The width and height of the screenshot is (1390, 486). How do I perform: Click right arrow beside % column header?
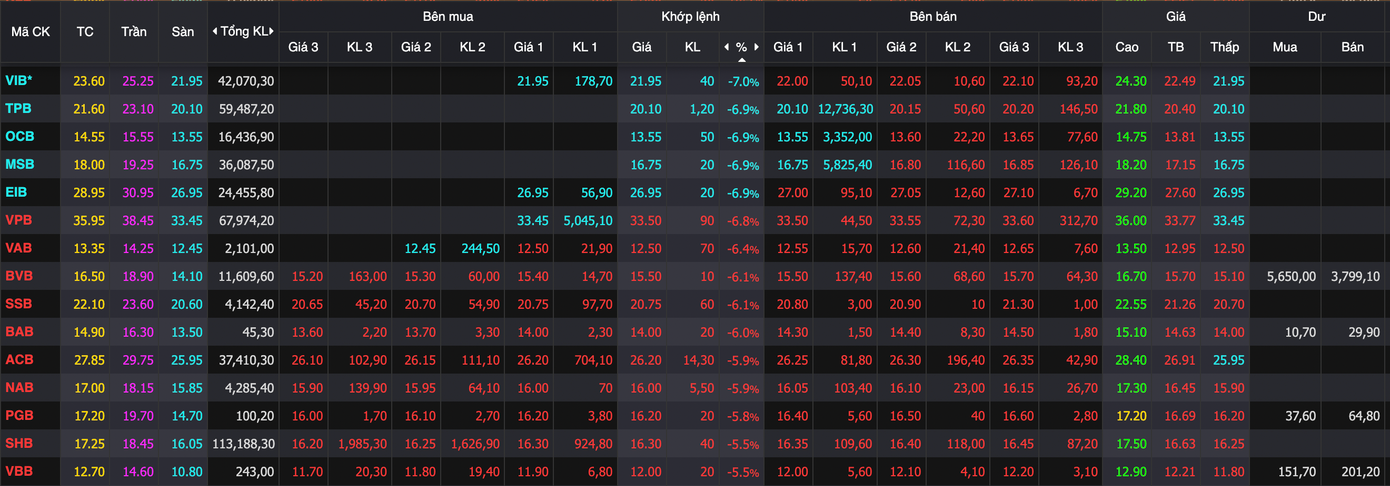pyautogui.click(x=756, y=47)
